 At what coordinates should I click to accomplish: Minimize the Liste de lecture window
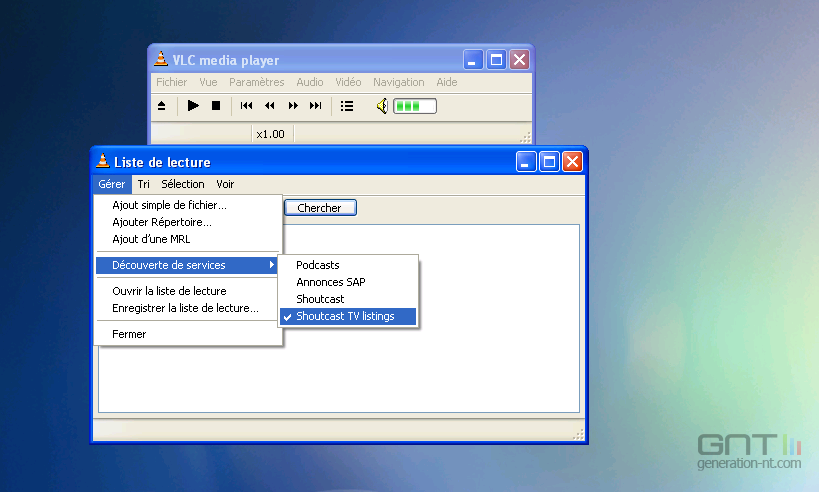(x=525, y=162)
